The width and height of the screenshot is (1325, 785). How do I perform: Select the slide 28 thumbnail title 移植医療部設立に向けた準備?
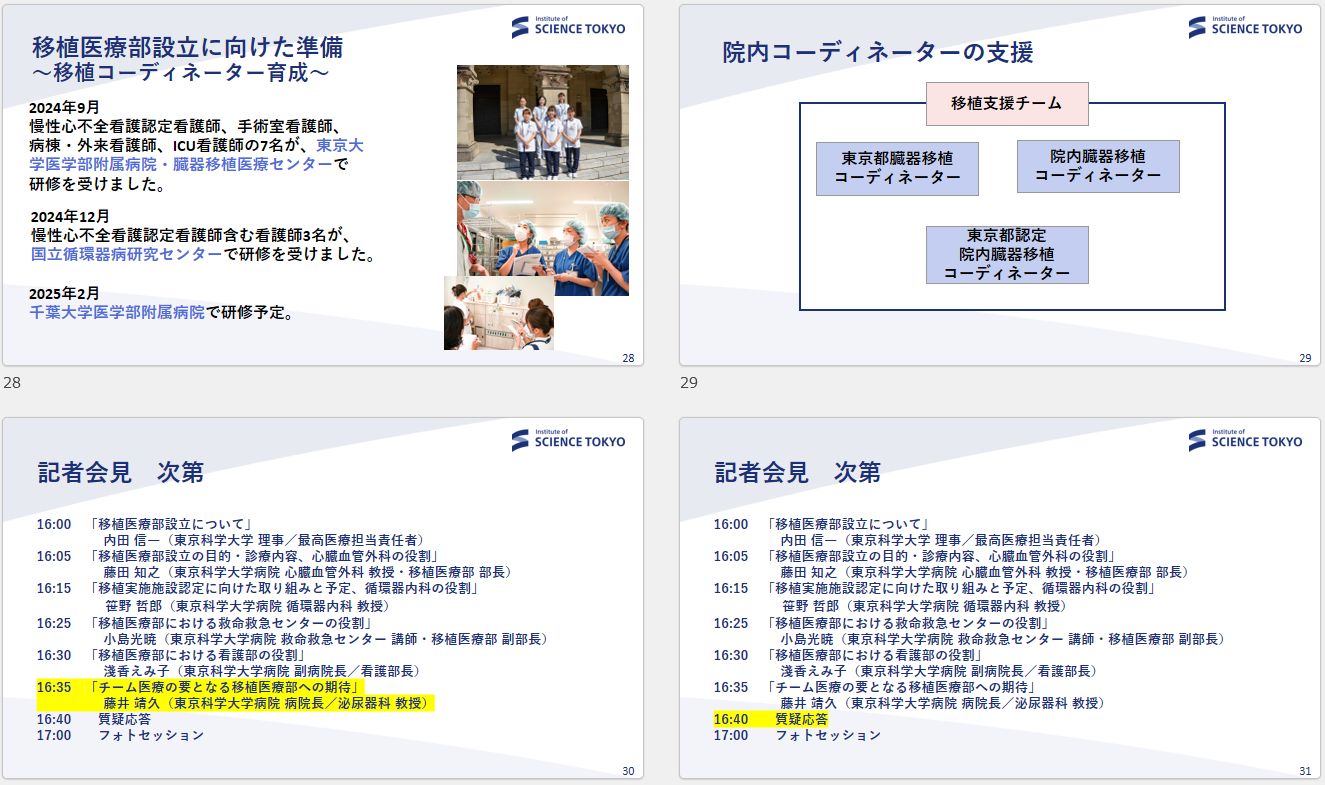pos(187,47)
